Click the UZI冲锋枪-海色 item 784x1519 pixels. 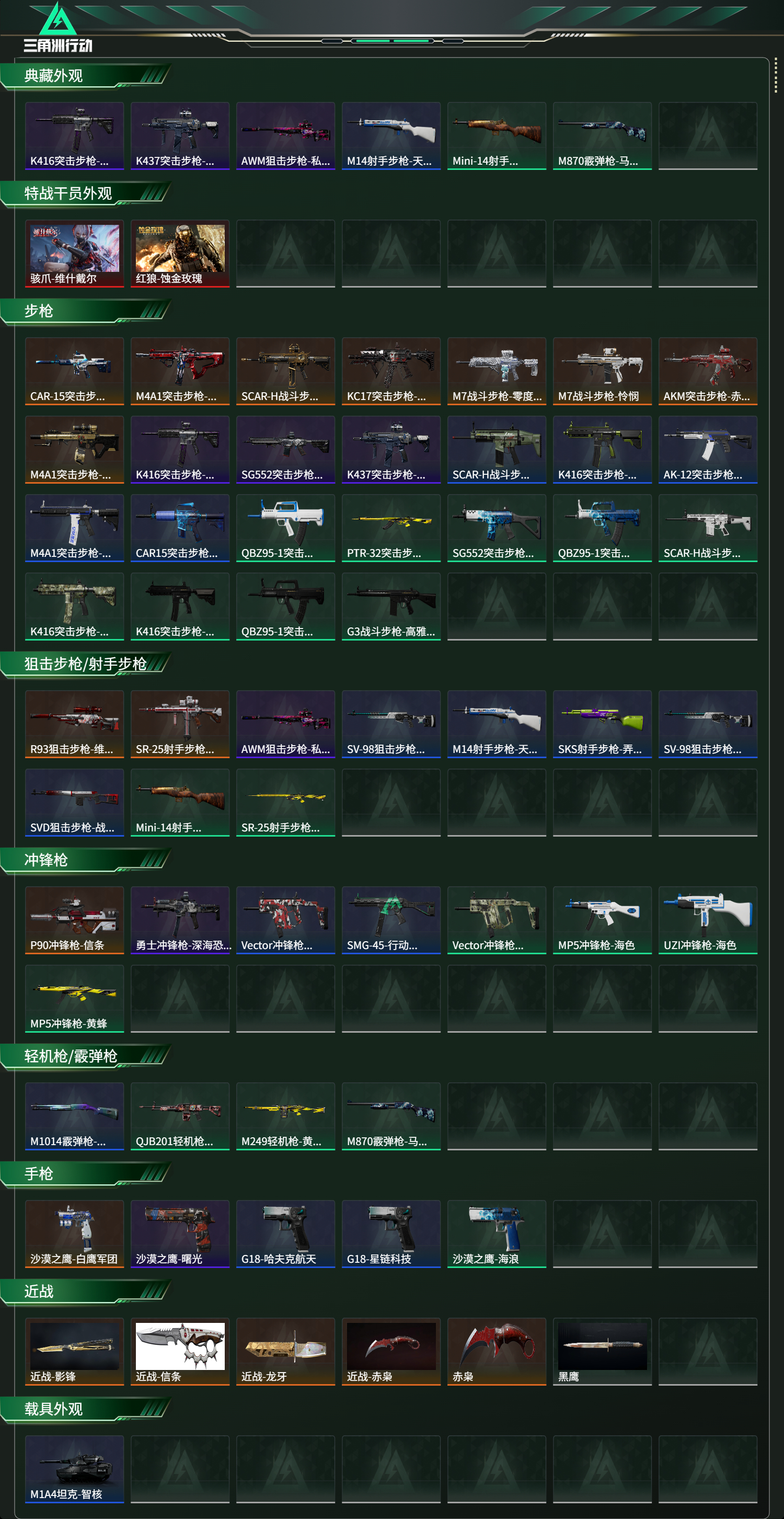pyautogui.click(x=707, y=920)
